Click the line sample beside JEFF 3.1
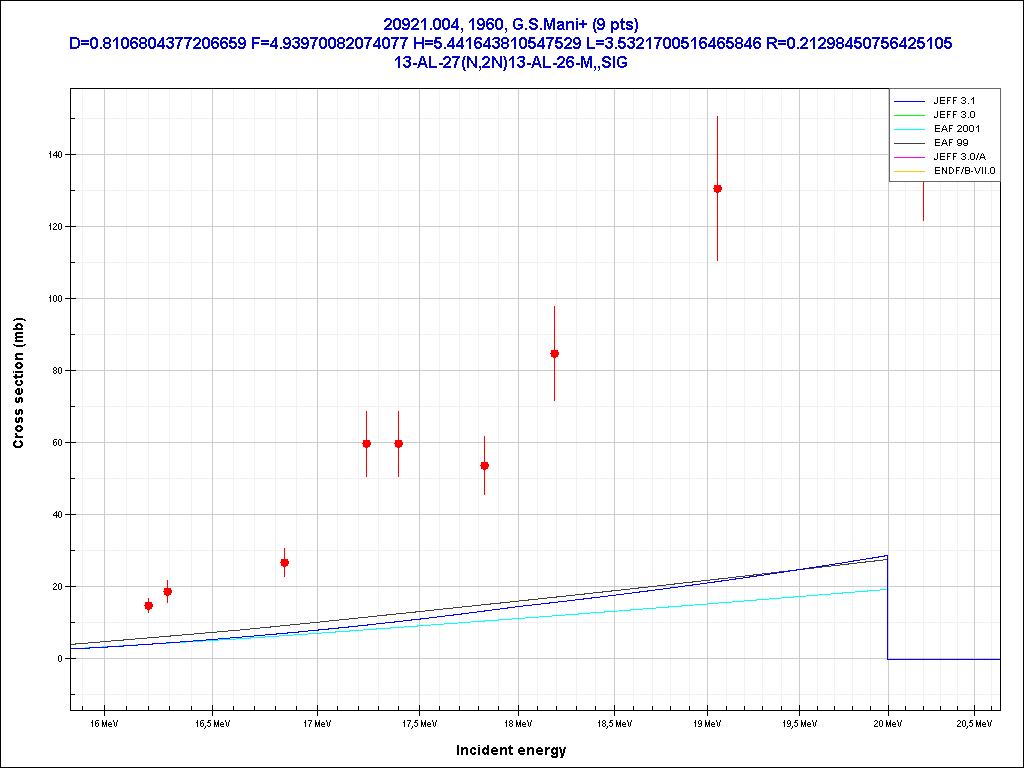This screenshot has height=768, width=1024. [909, 101]
